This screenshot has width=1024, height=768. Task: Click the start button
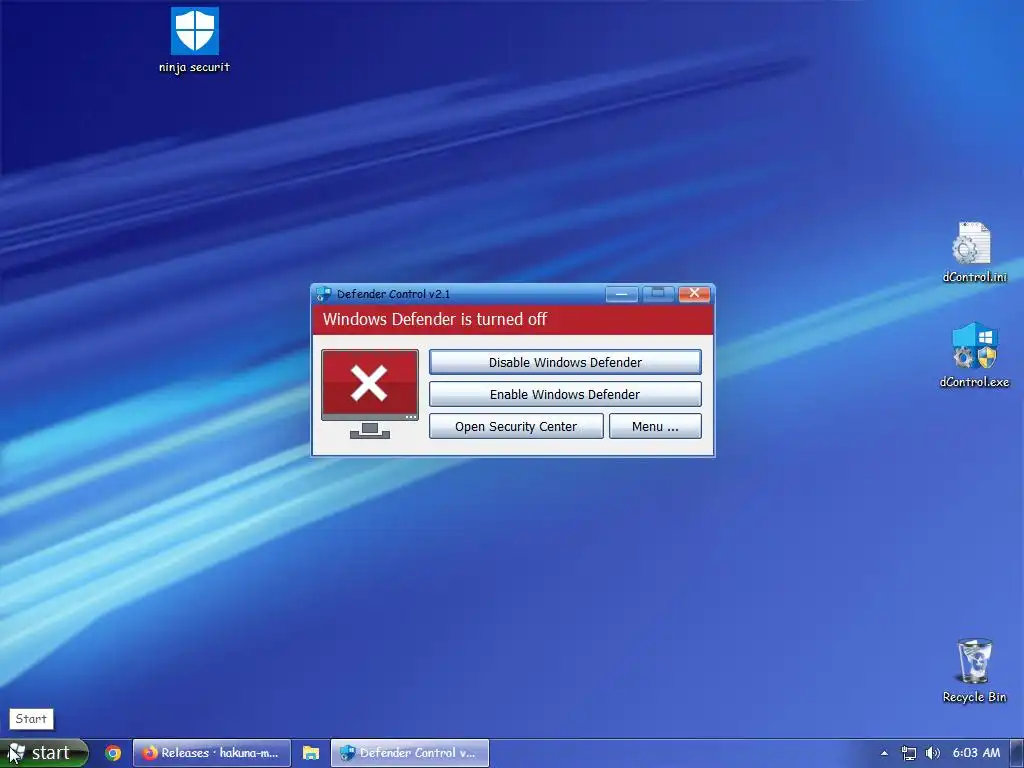[x=44, y=753]
